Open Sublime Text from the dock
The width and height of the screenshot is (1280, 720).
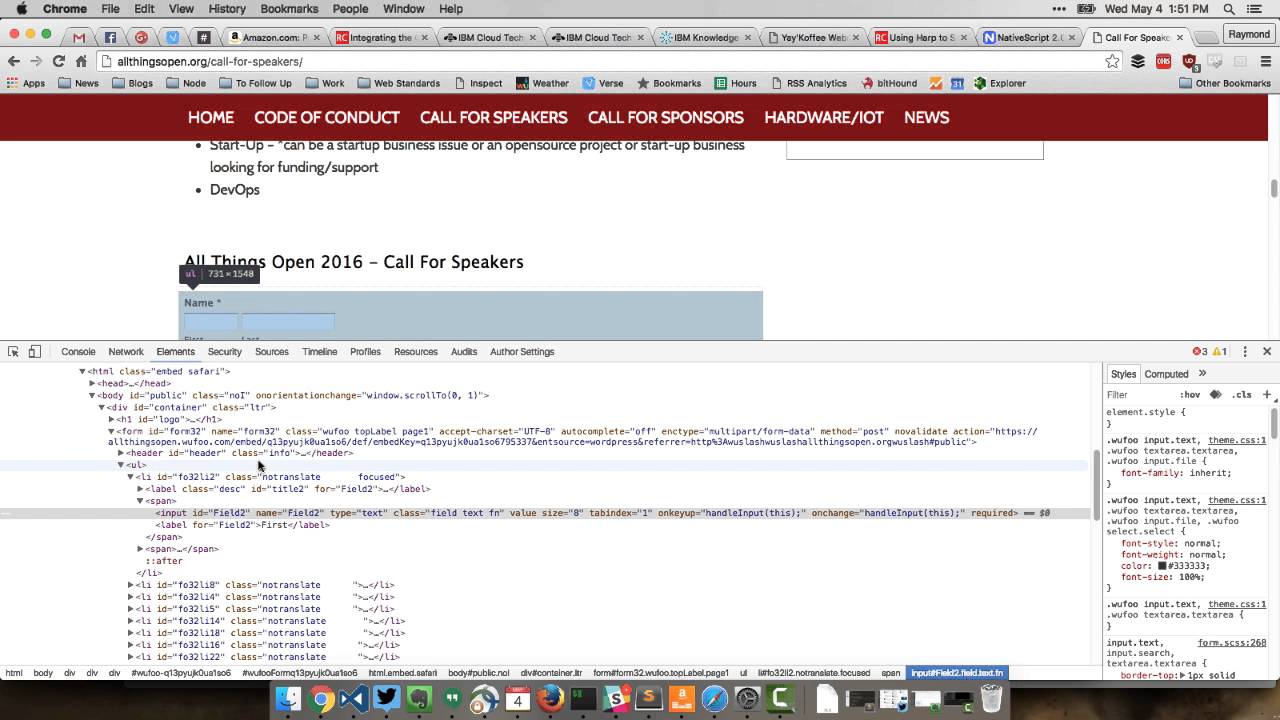coord(648,699)
